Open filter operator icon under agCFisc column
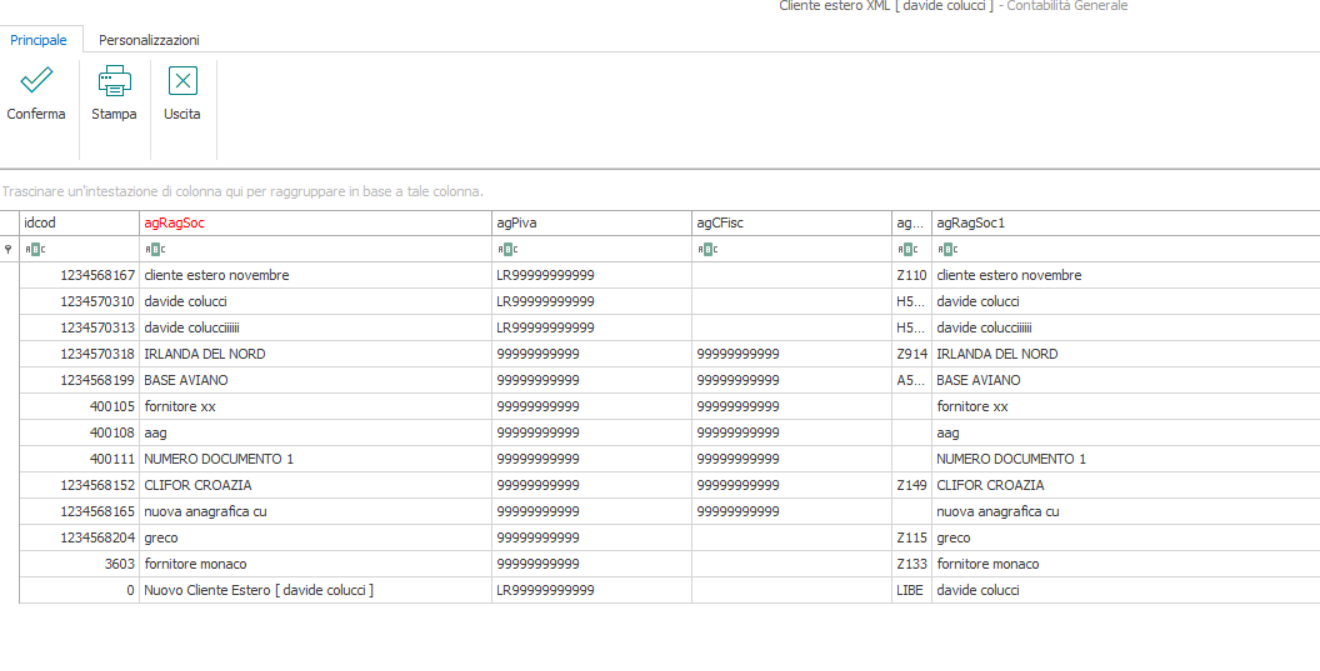 pos(703,249)
